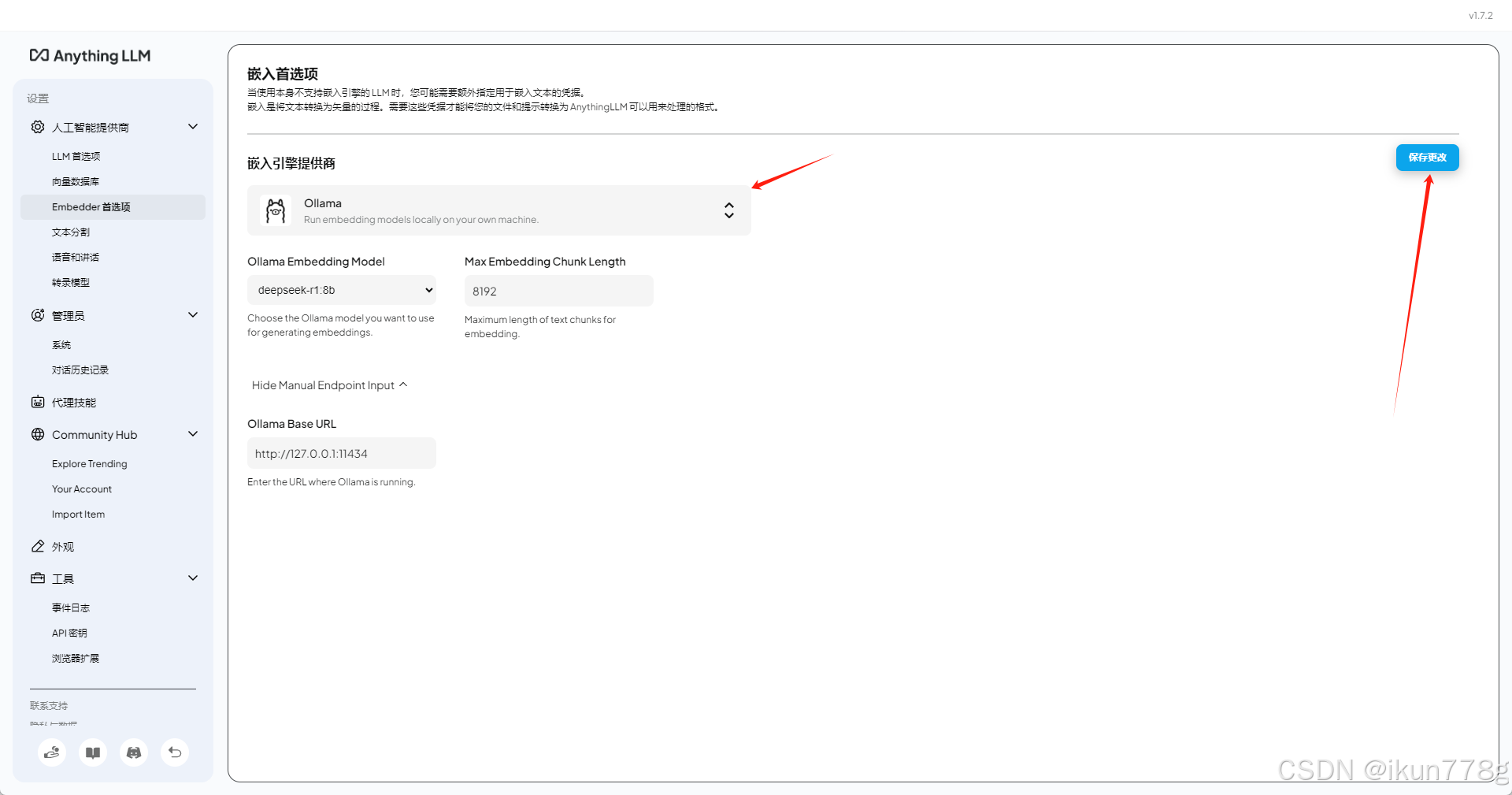
Task: Open the Discord icon in footer
Action: pos(134,752)
